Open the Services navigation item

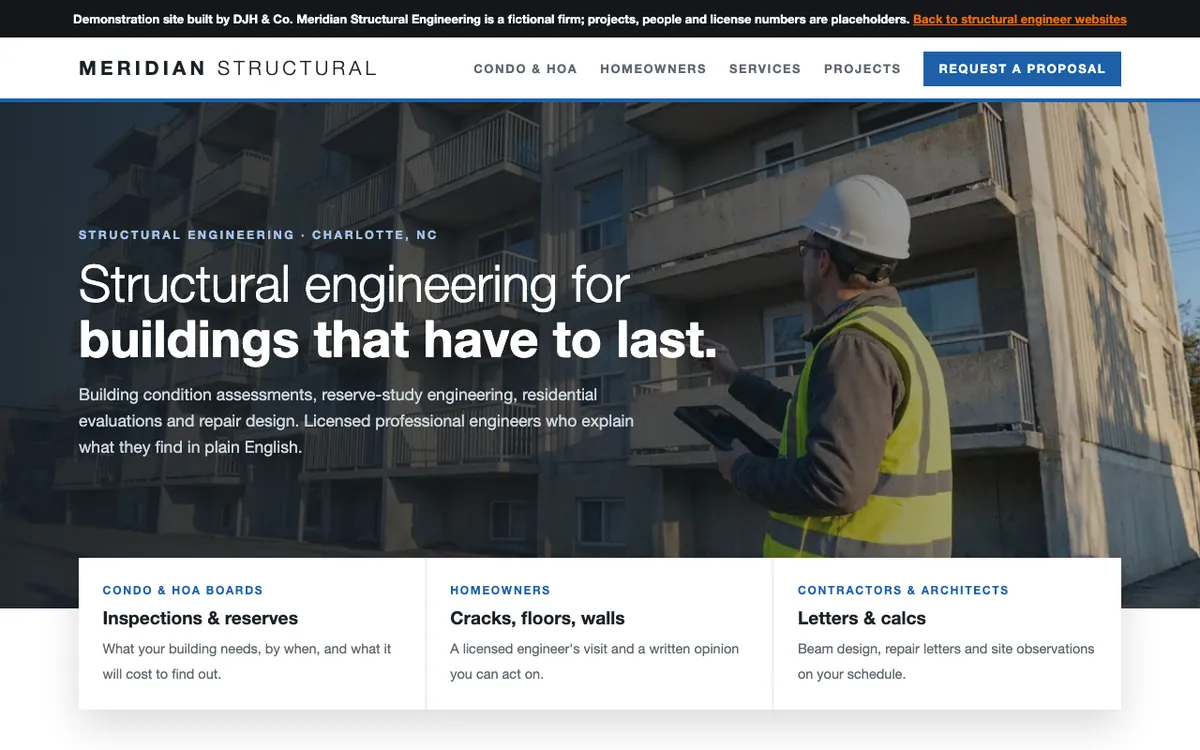[x=765, y=69]
